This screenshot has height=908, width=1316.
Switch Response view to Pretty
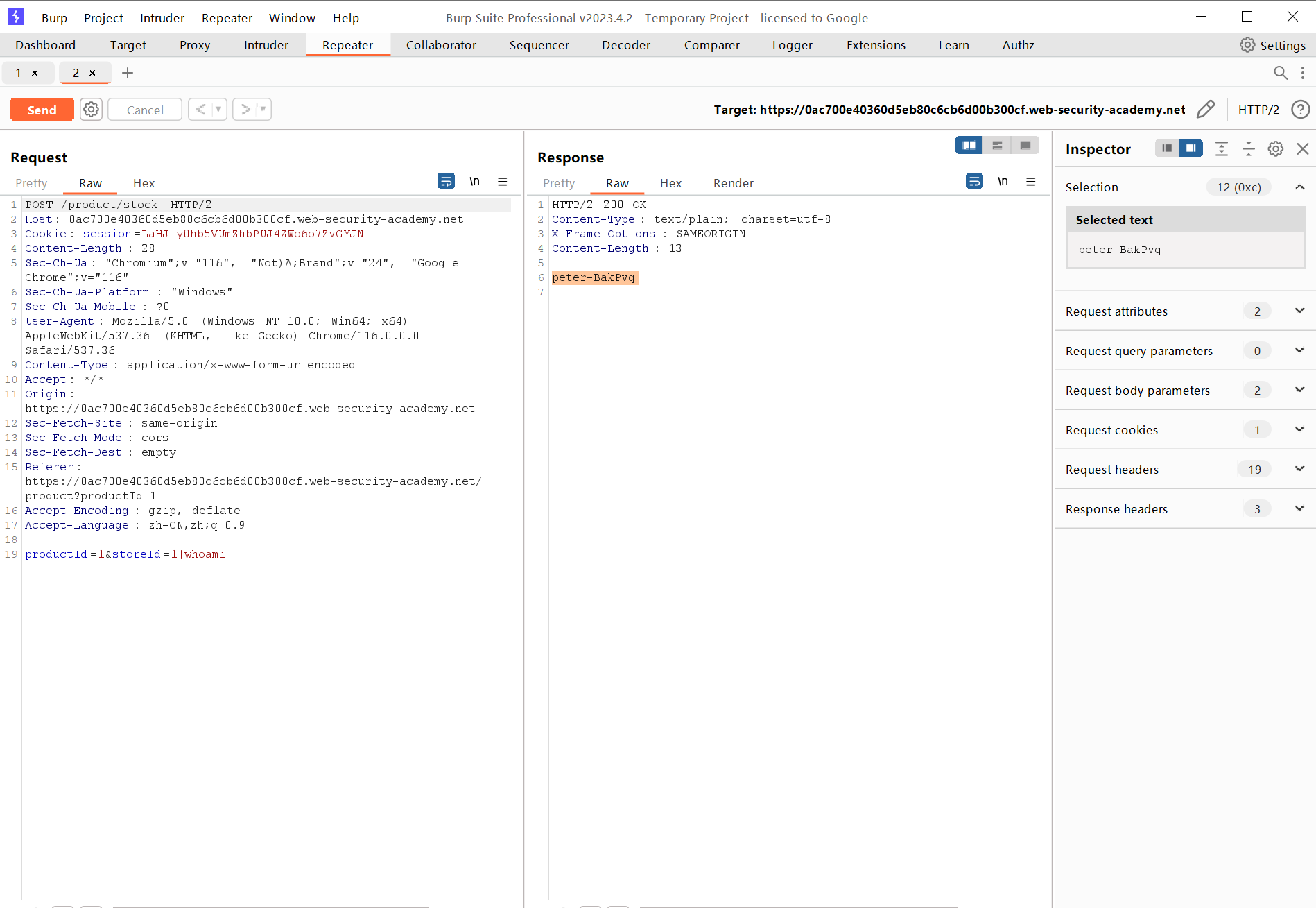(x=559, y=183)
